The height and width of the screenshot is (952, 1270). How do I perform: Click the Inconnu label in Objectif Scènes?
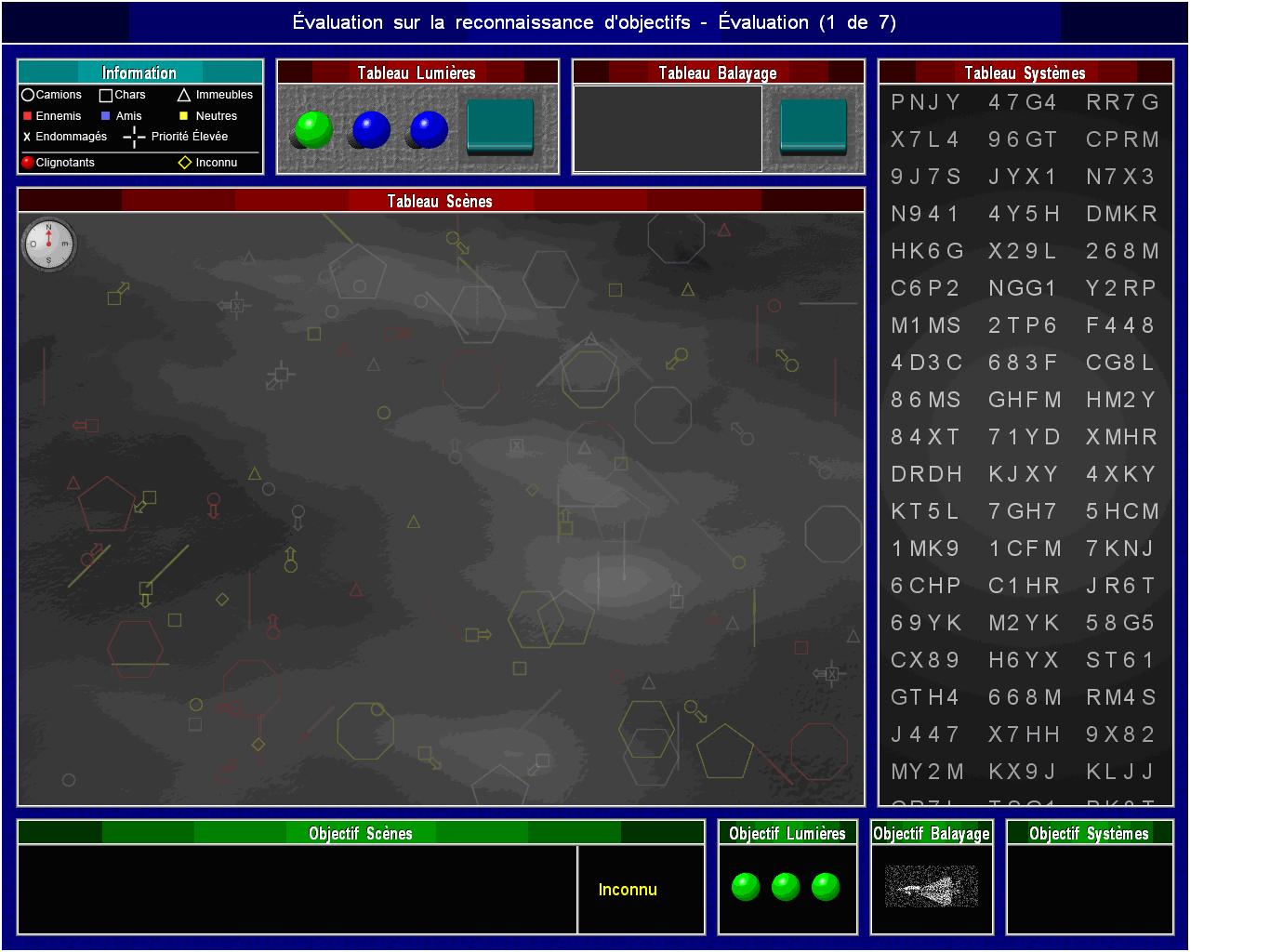pos(628,890)
